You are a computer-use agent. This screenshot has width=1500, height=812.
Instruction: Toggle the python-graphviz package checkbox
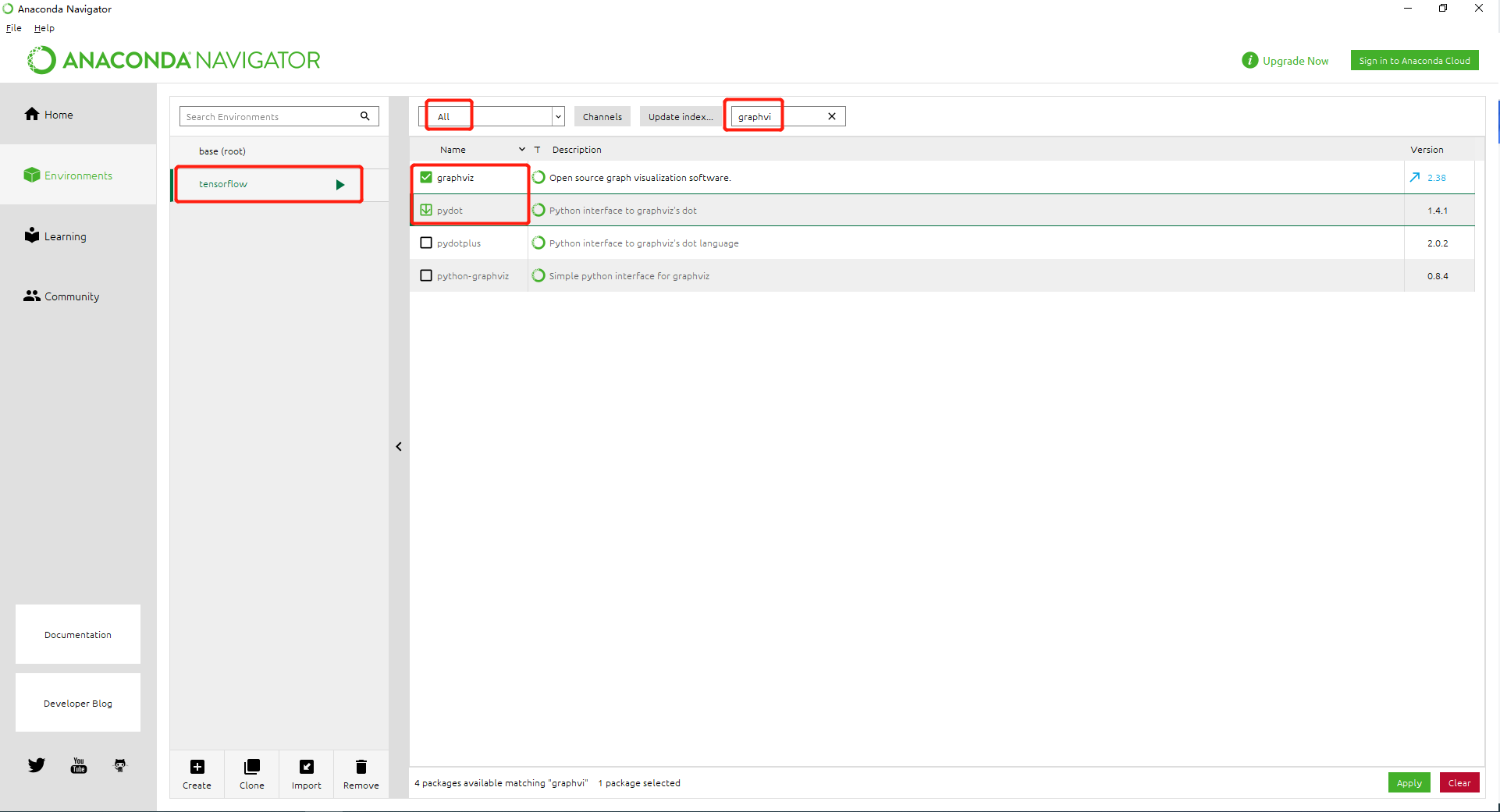click(x=426, y=275)
